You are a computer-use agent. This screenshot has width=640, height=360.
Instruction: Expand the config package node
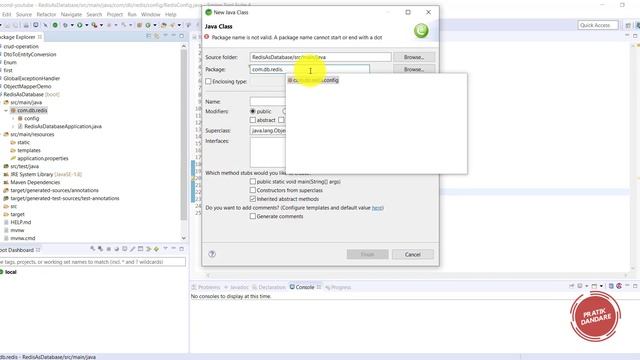click(13, 118)
